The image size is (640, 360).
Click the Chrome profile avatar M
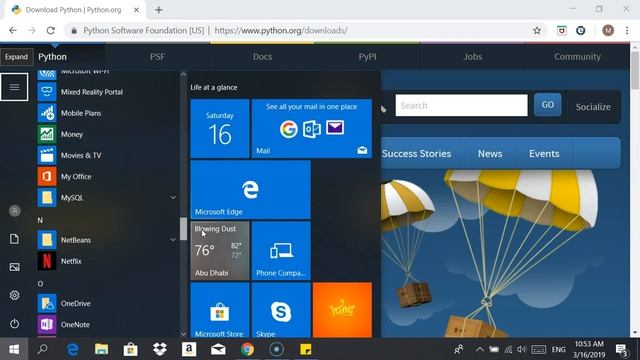coord(608,31)
